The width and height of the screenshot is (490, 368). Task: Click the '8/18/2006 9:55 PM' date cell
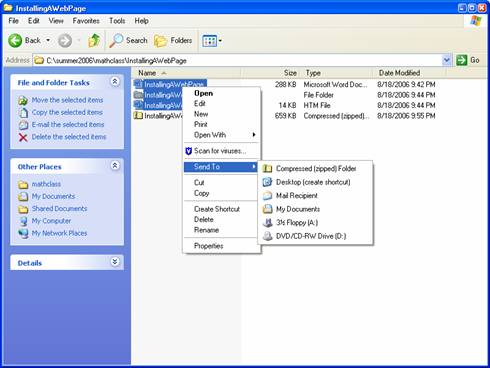click(x=406, y=116)
